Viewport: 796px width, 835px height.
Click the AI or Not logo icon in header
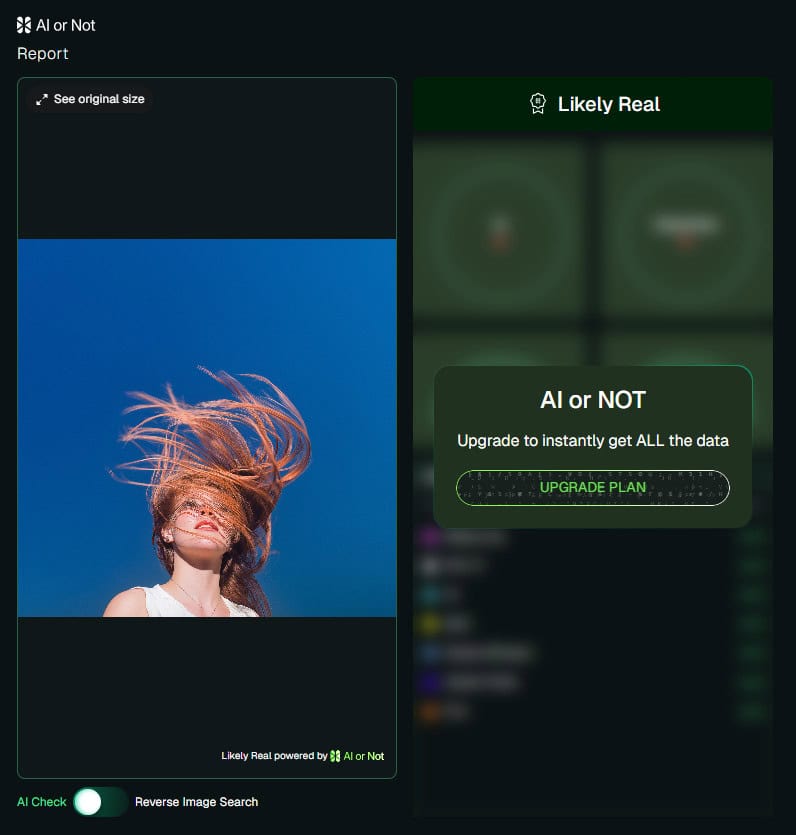(x=24, y=25)
